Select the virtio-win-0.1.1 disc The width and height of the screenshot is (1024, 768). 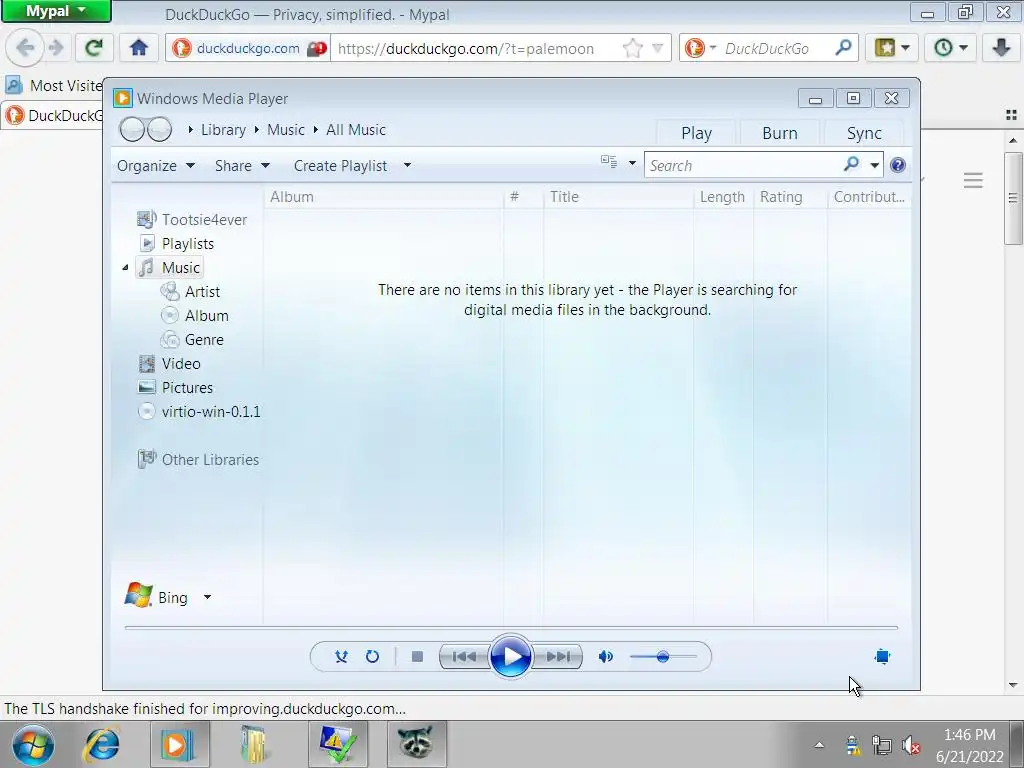coord(199,412)
